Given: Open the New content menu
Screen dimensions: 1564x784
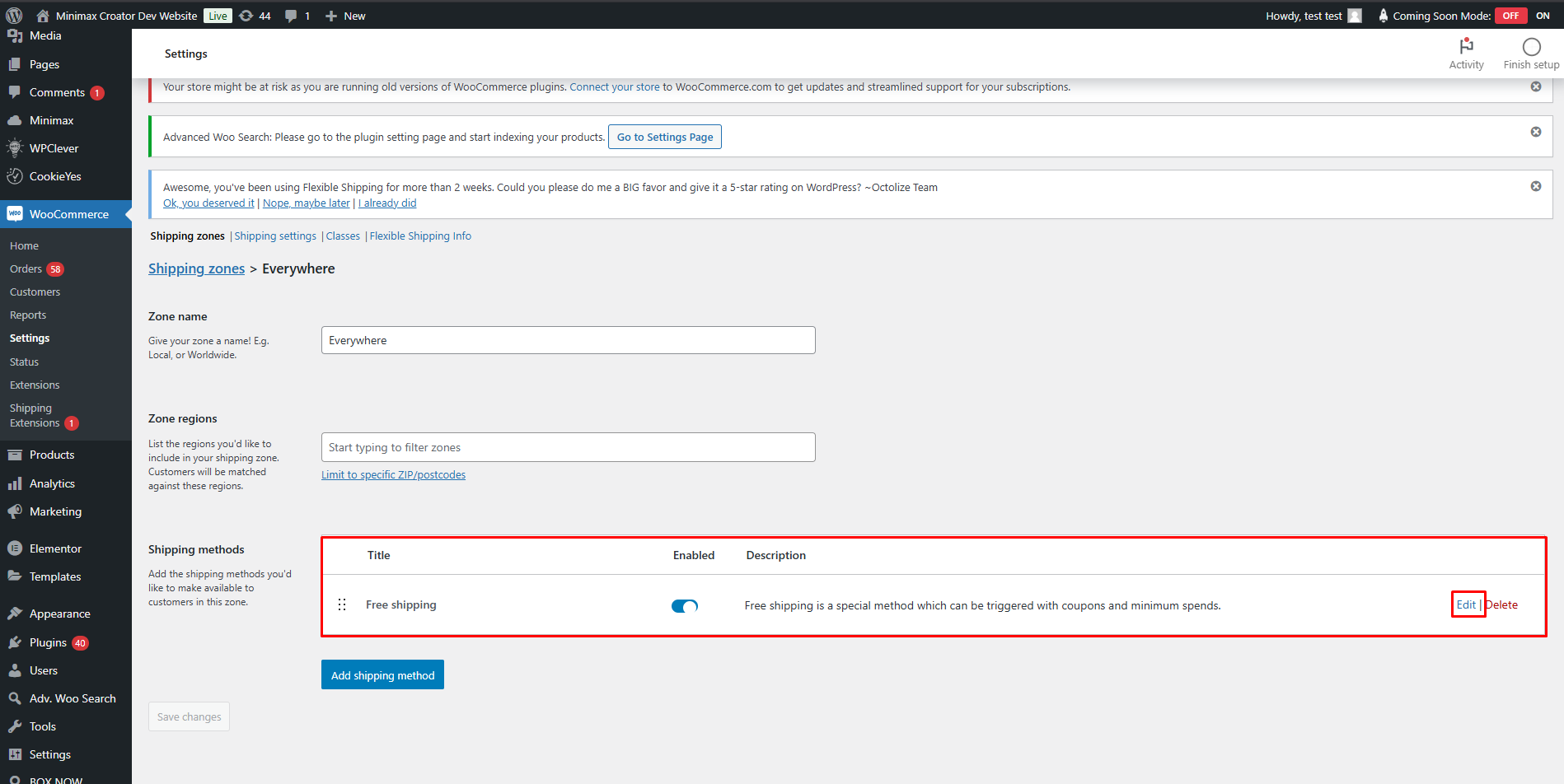Looking at the screenshot, I should 345,16.
